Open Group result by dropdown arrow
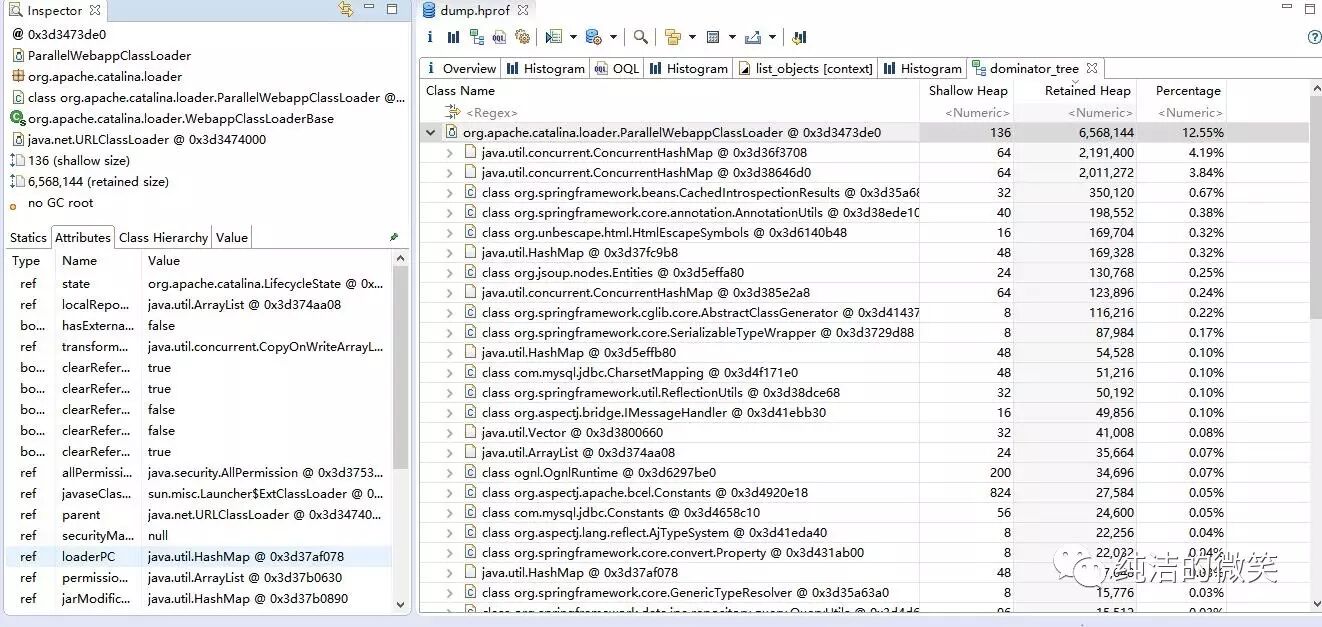Viewport: 1322px width, 627px height. click(x=692, y=38)
